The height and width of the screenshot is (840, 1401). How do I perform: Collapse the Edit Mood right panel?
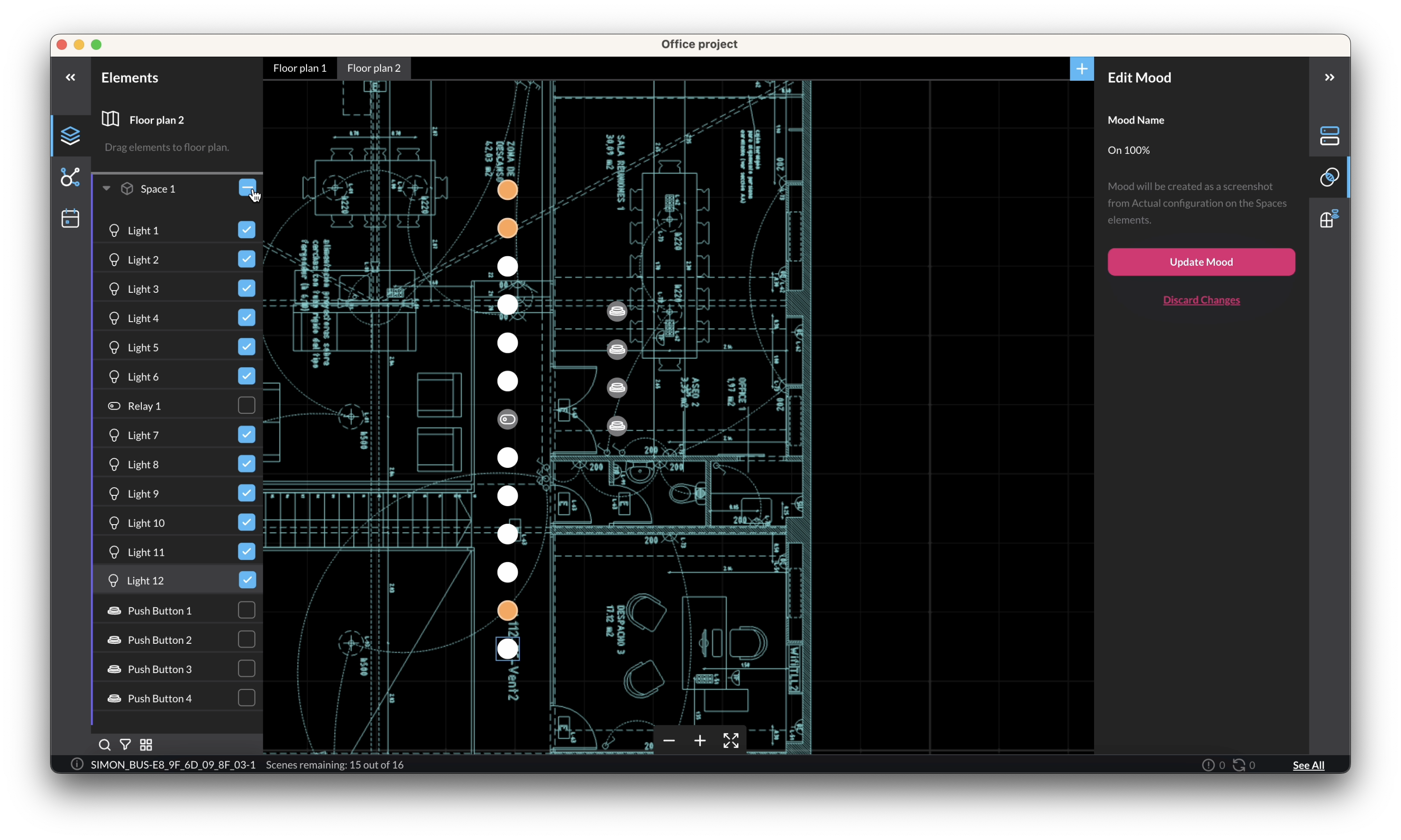click(1329, 78)
